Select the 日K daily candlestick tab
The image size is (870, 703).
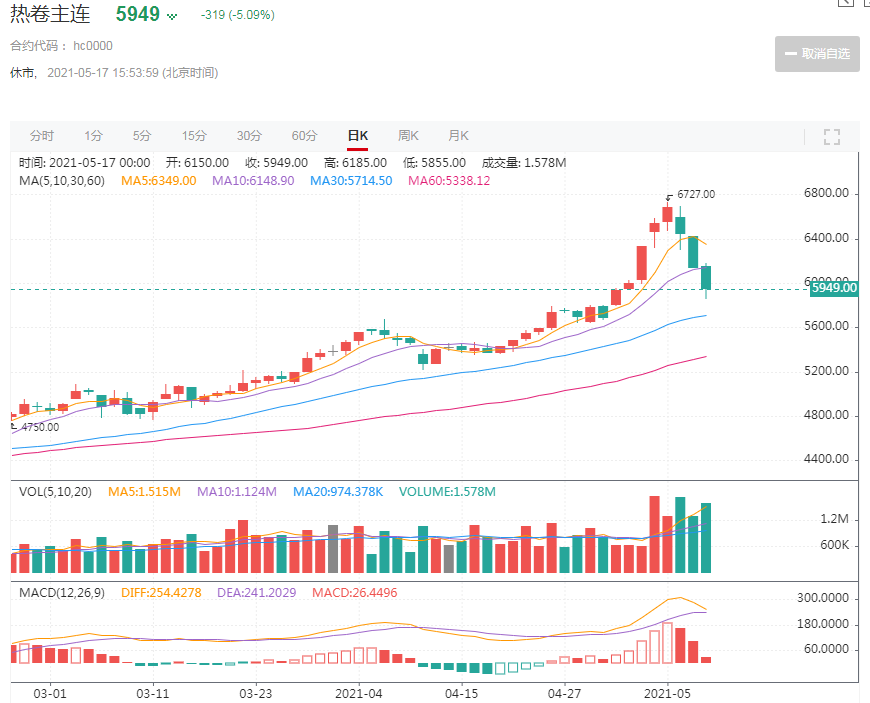pos(358,136)
